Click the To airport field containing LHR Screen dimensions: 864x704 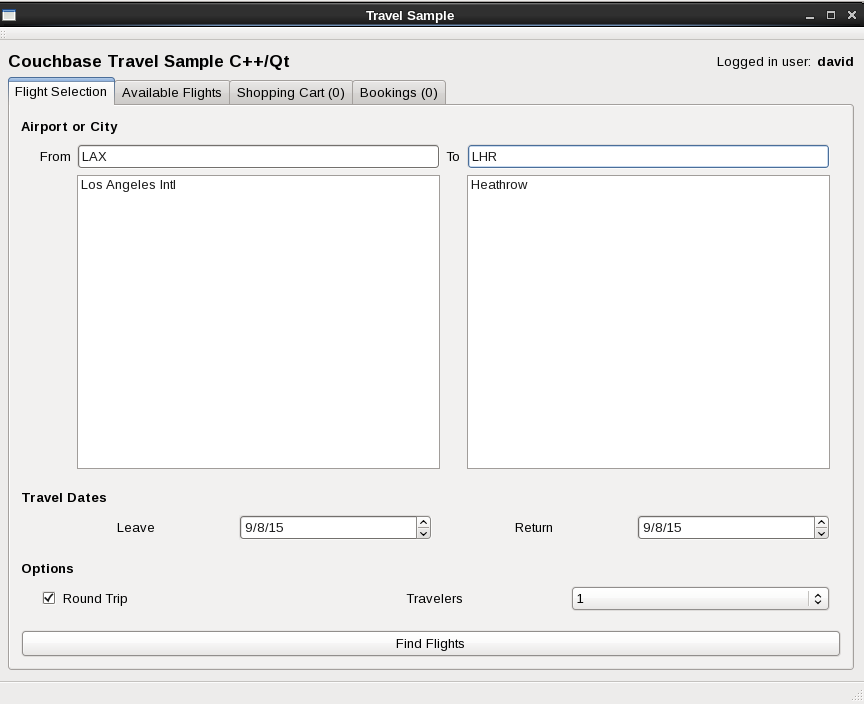coord(648,156)
